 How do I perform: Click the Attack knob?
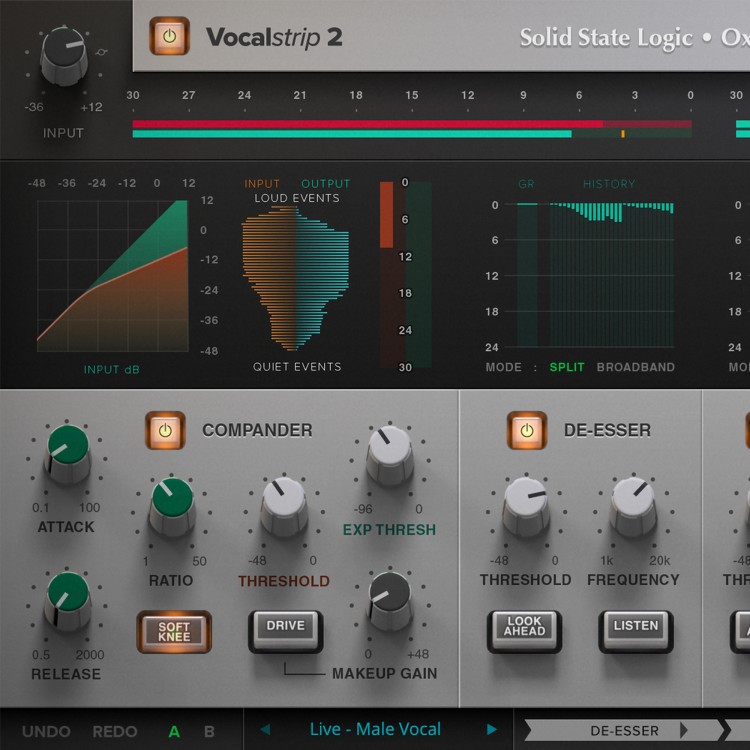68,454
